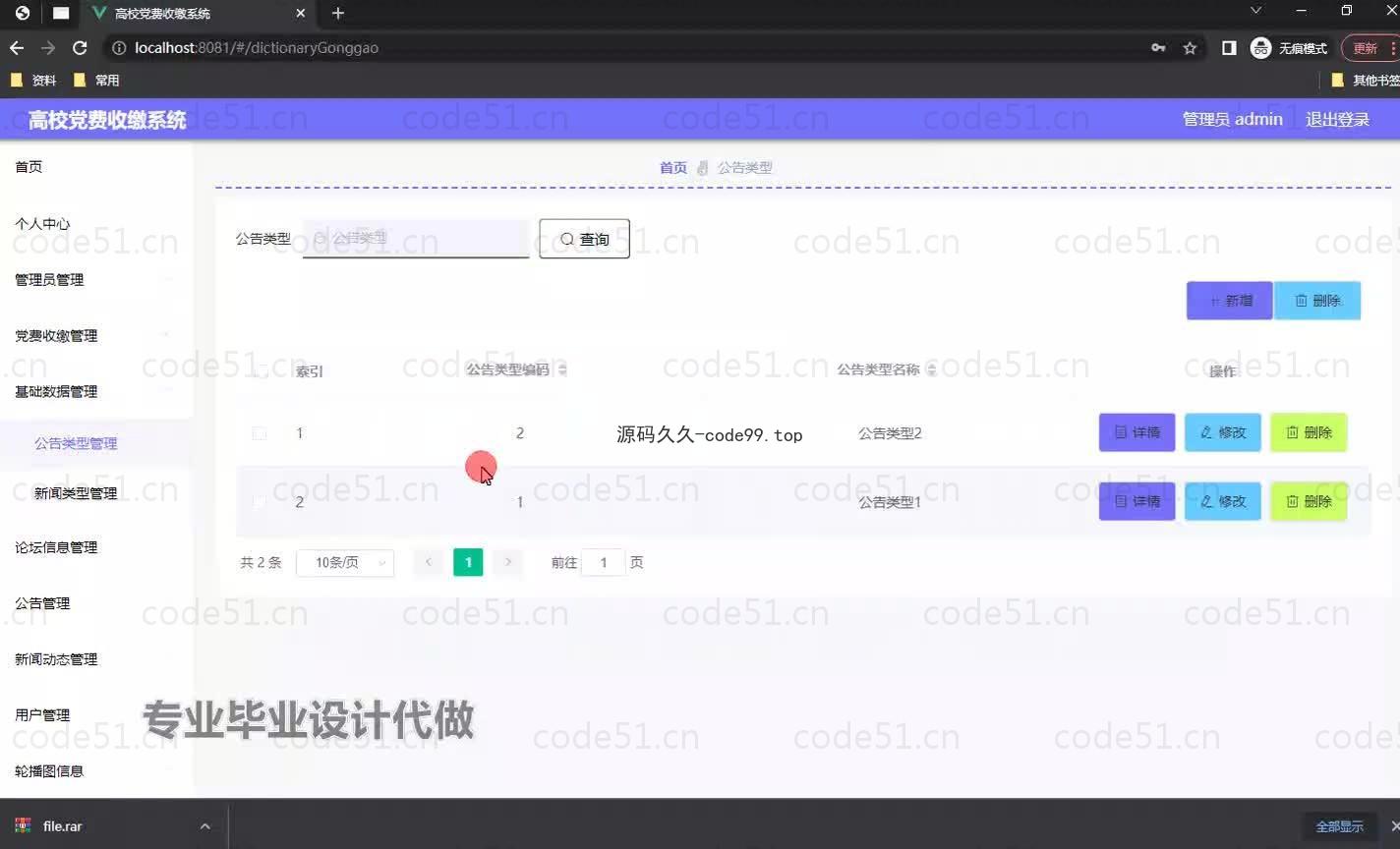Open the 其他书签 bookmarks folder
The height and width of the screenshot is (849, 1400).
tap(1367, 81)
